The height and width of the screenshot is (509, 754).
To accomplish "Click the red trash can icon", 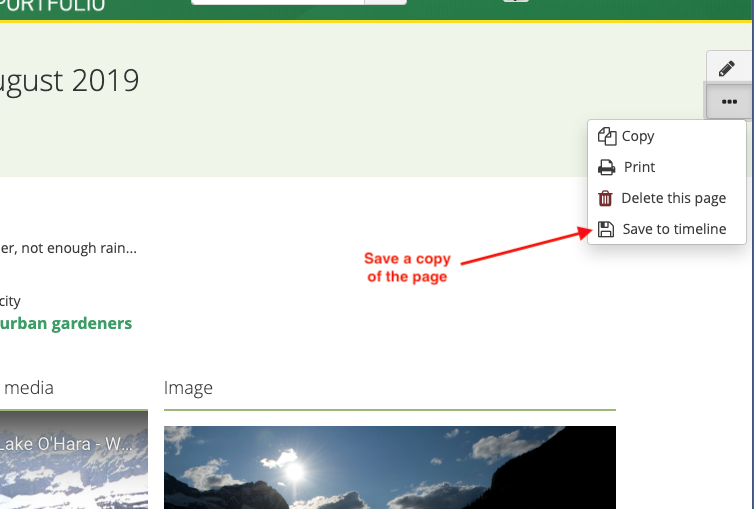I will [x=605, y=198].
